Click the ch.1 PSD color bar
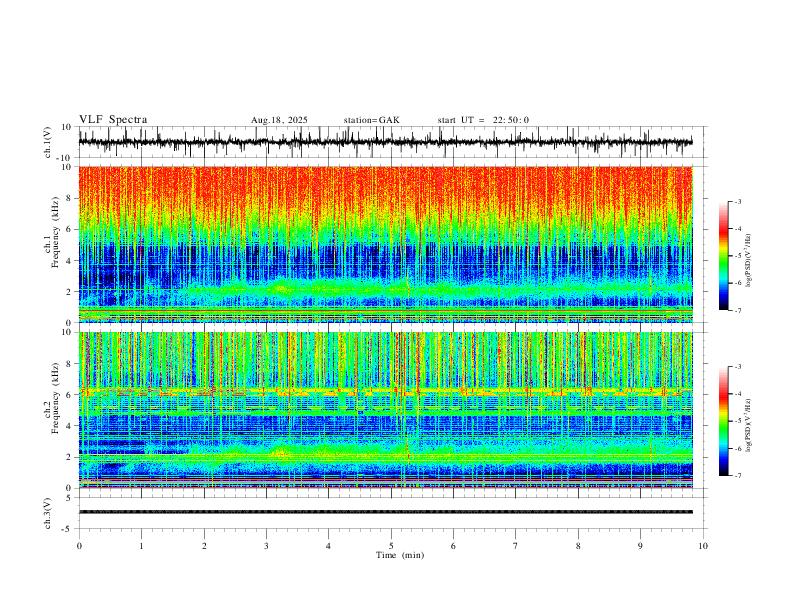Image resolution: width=792 pixels, height=612 pixels. 723,256
